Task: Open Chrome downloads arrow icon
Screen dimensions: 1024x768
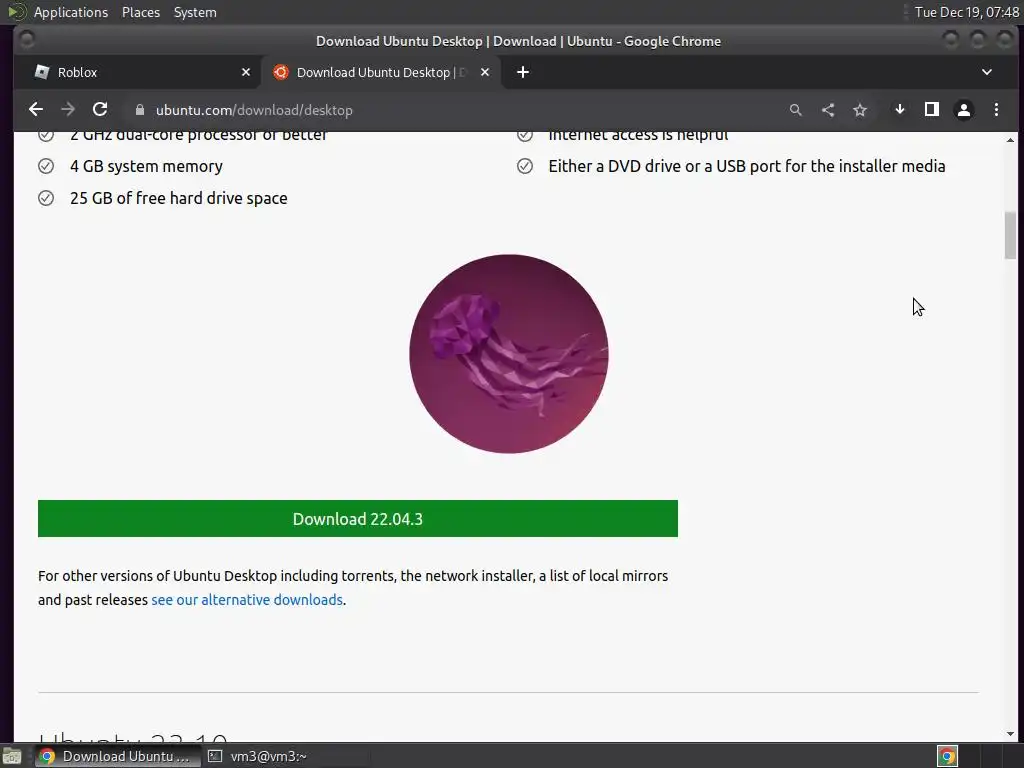Action: coord(900,110)
